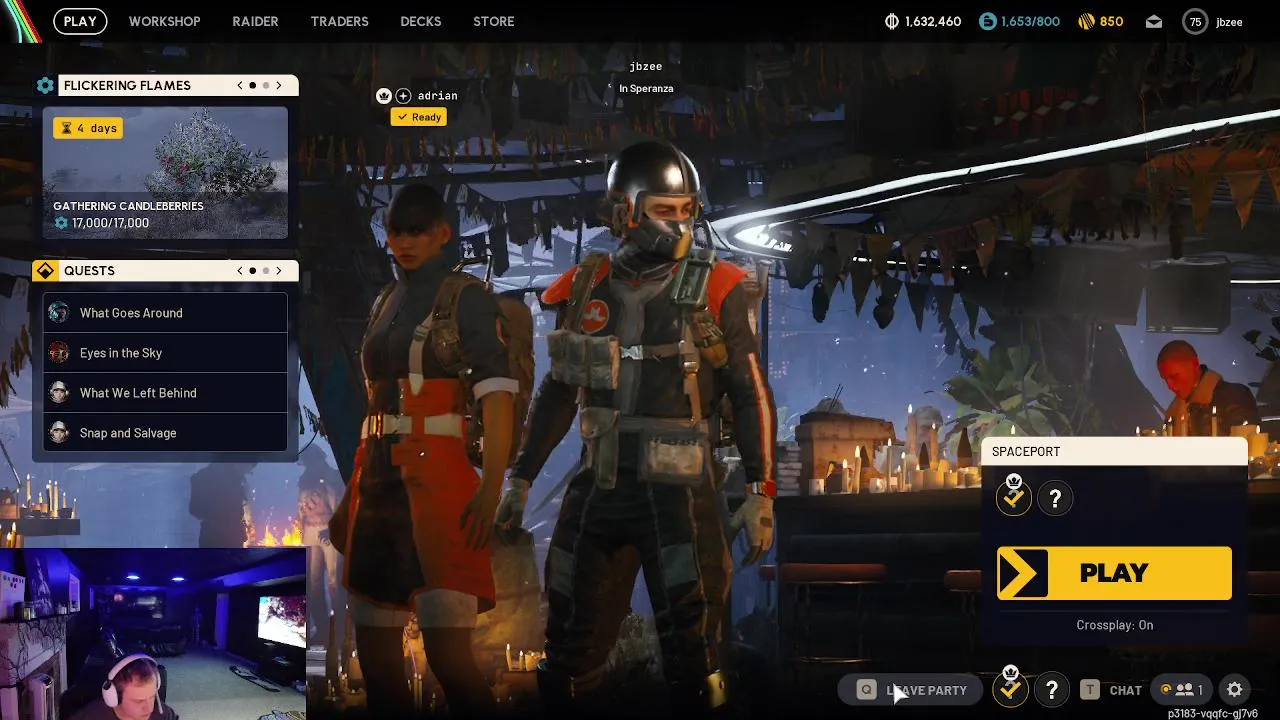The height and width of the screenshot is (720, 1280).
Task: Click the coin currency icon beside 1,632,460
Action: pos(892,21)
